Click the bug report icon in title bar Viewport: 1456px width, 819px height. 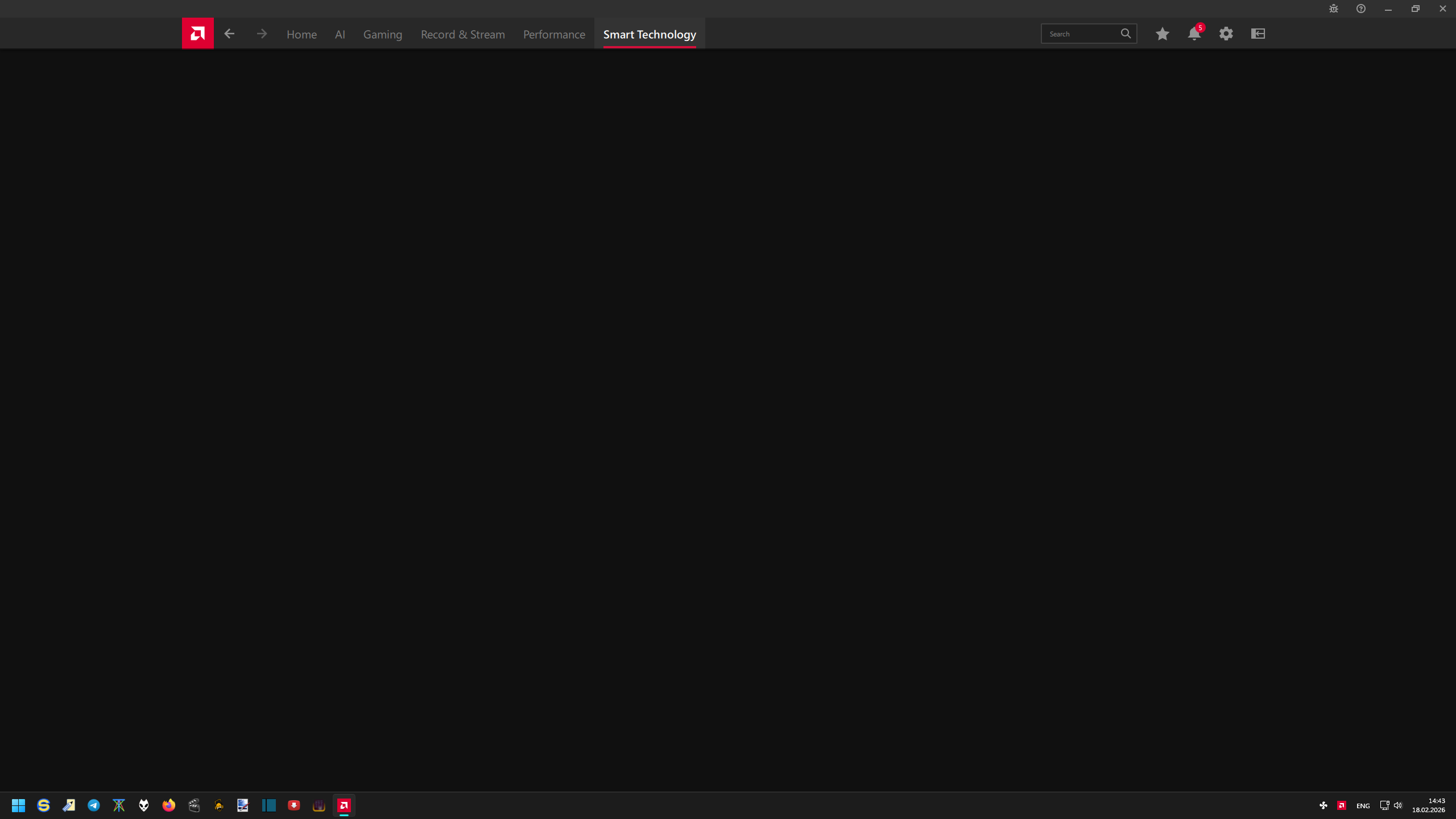click(x=1333, y=9)
